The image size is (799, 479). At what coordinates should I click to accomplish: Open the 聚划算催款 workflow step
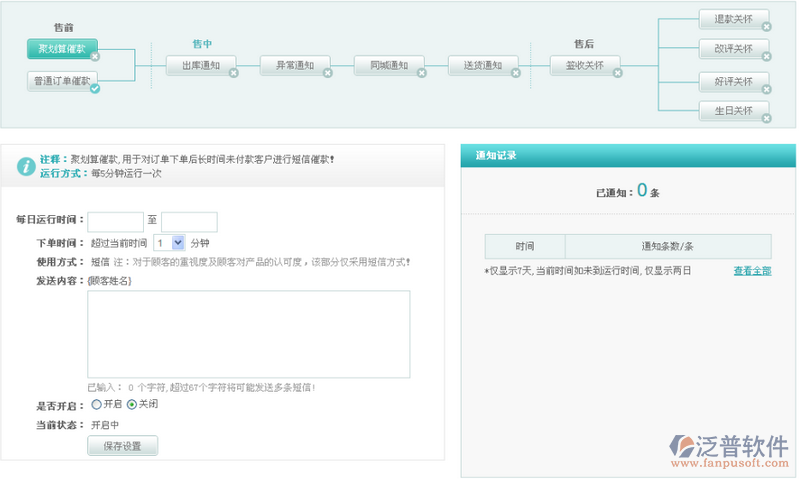click(x=60, y=49)
